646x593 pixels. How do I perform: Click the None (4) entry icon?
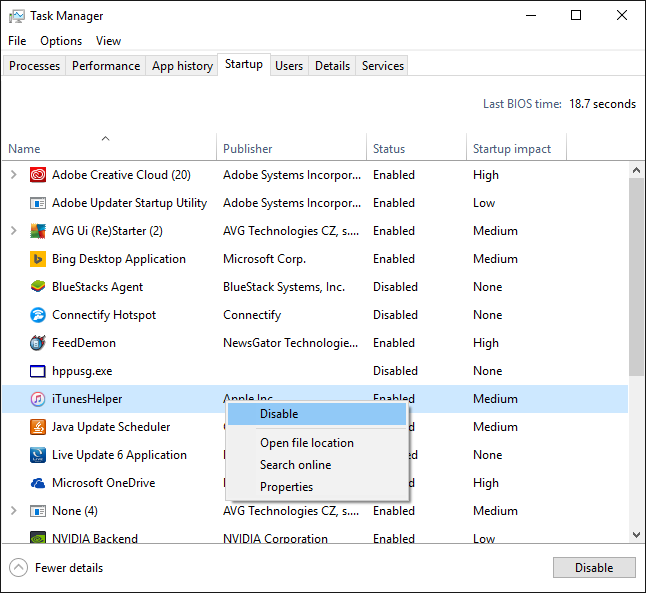[x=38, y=511]
